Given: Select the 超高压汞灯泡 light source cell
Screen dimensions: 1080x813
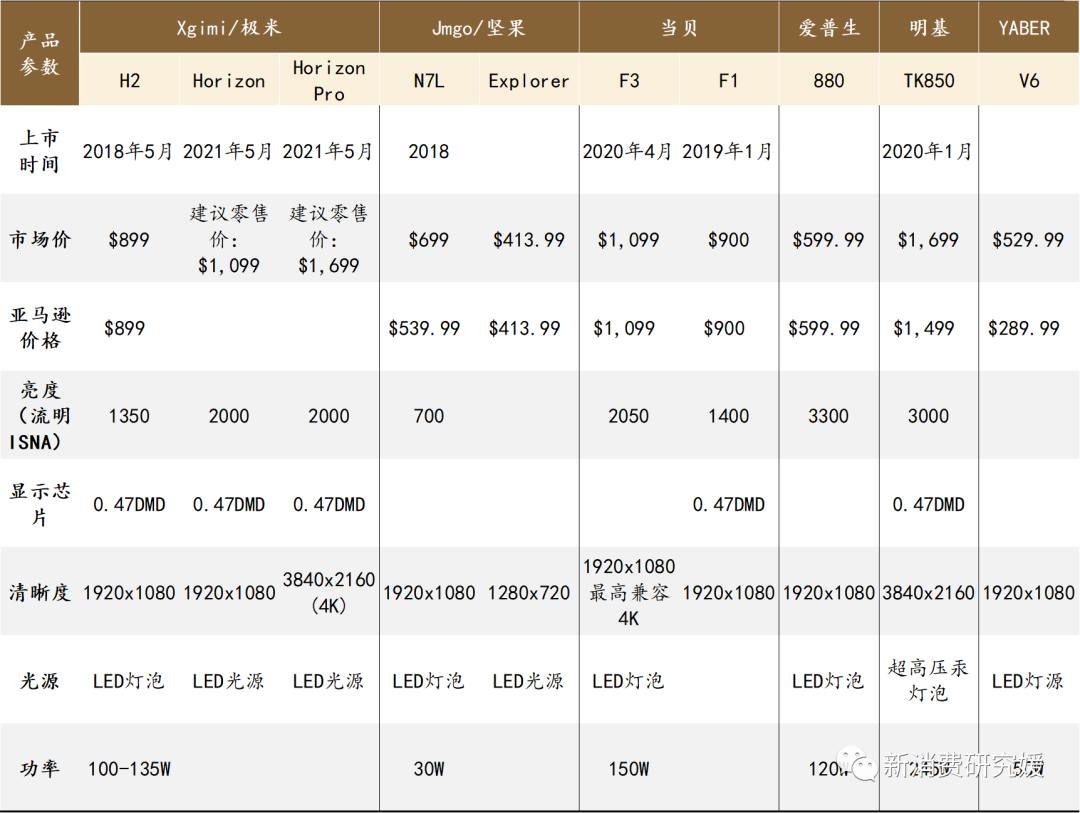Looking at the screenshot, I should pos(928,681).
